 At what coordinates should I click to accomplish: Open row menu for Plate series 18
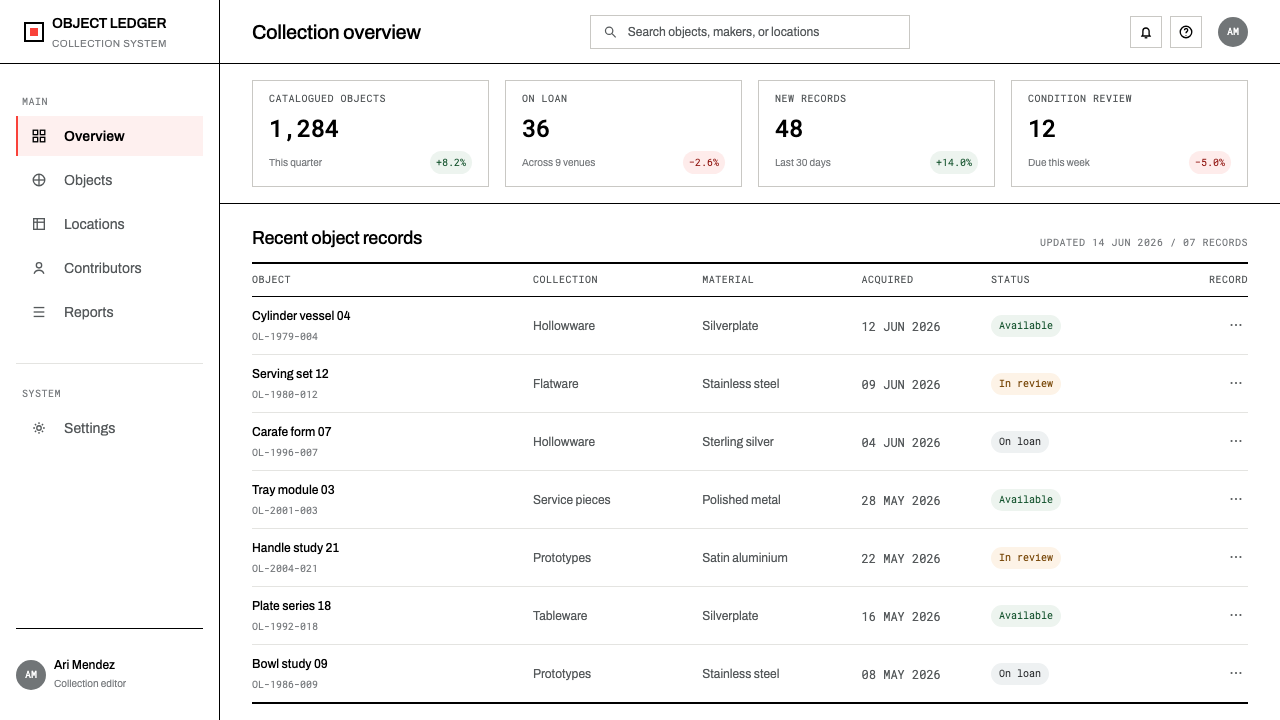1236,615
